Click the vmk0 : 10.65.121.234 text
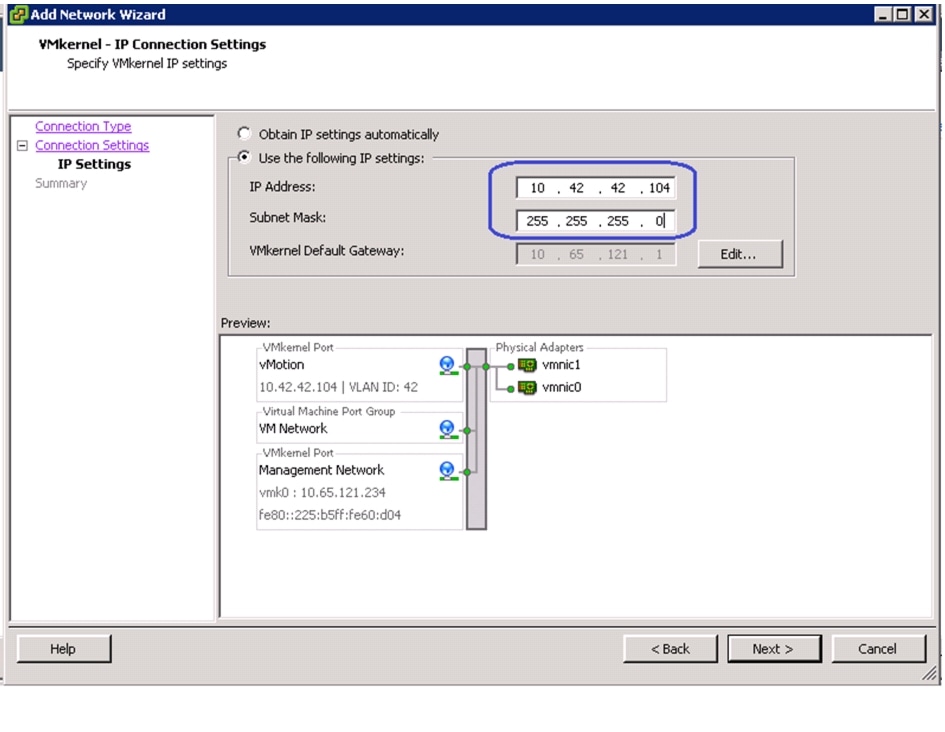The image size is (945, 732). [x=322, y=493]
